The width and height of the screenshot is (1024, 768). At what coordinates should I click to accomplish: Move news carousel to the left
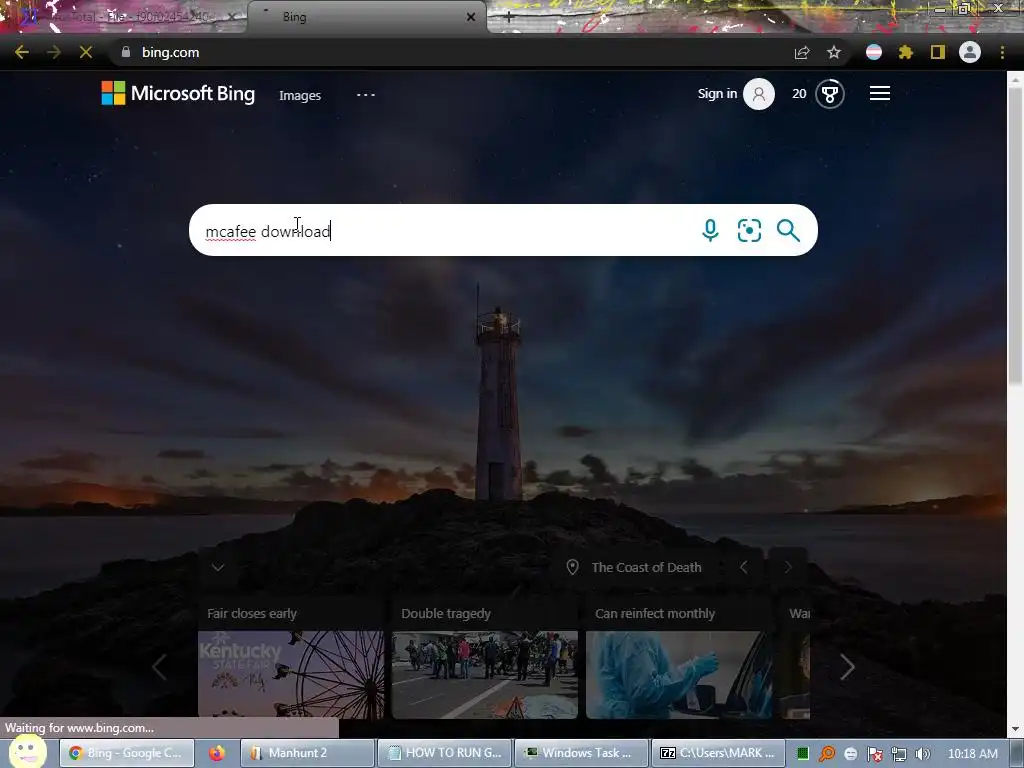point(159,667)
